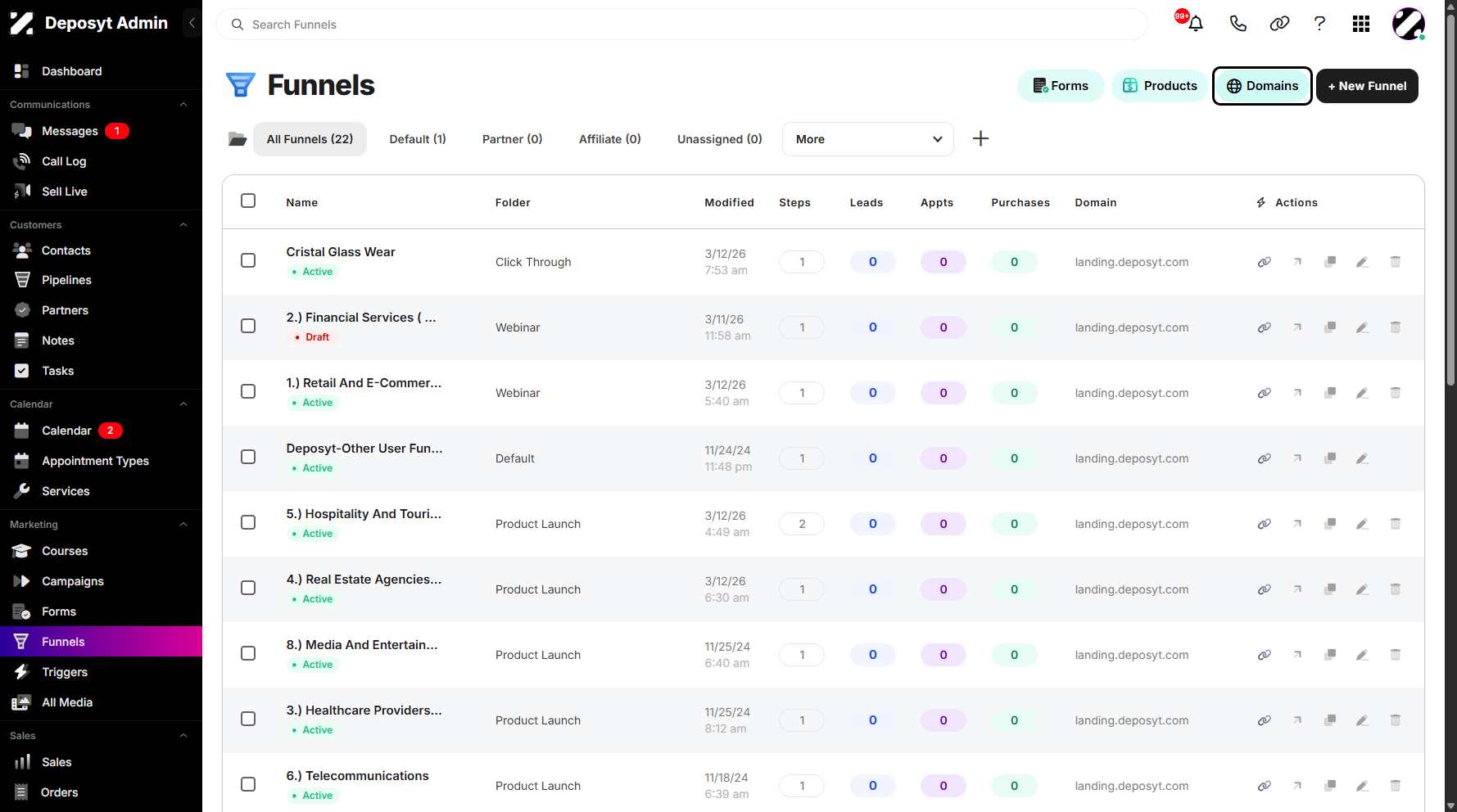Image resolution: width=1457 pixels, height=812 pixels.
Task: Collapse the Calendar sidebar section
Action: [183, 404]
